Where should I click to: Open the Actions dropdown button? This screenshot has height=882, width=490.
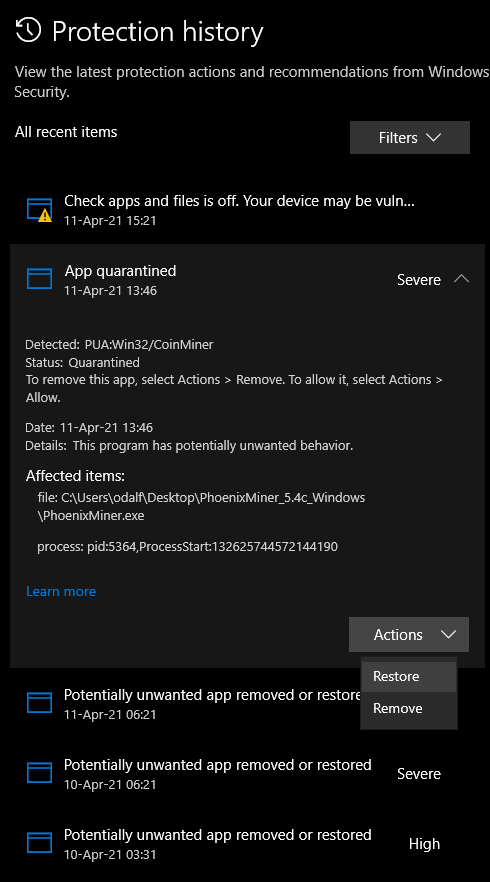pos(409,634)
